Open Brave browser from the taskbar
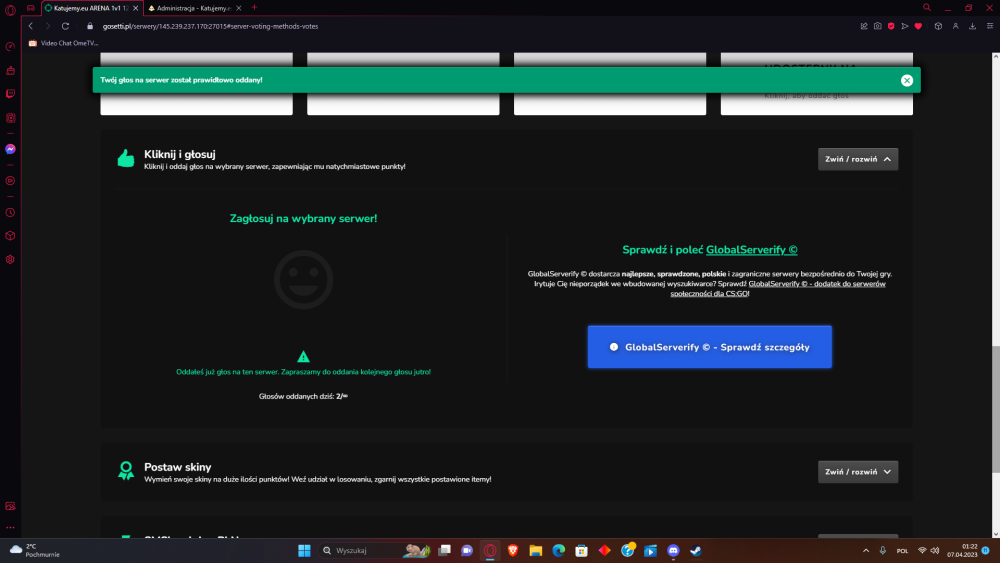The image size is (1000, 563). [x=513, y=550]
